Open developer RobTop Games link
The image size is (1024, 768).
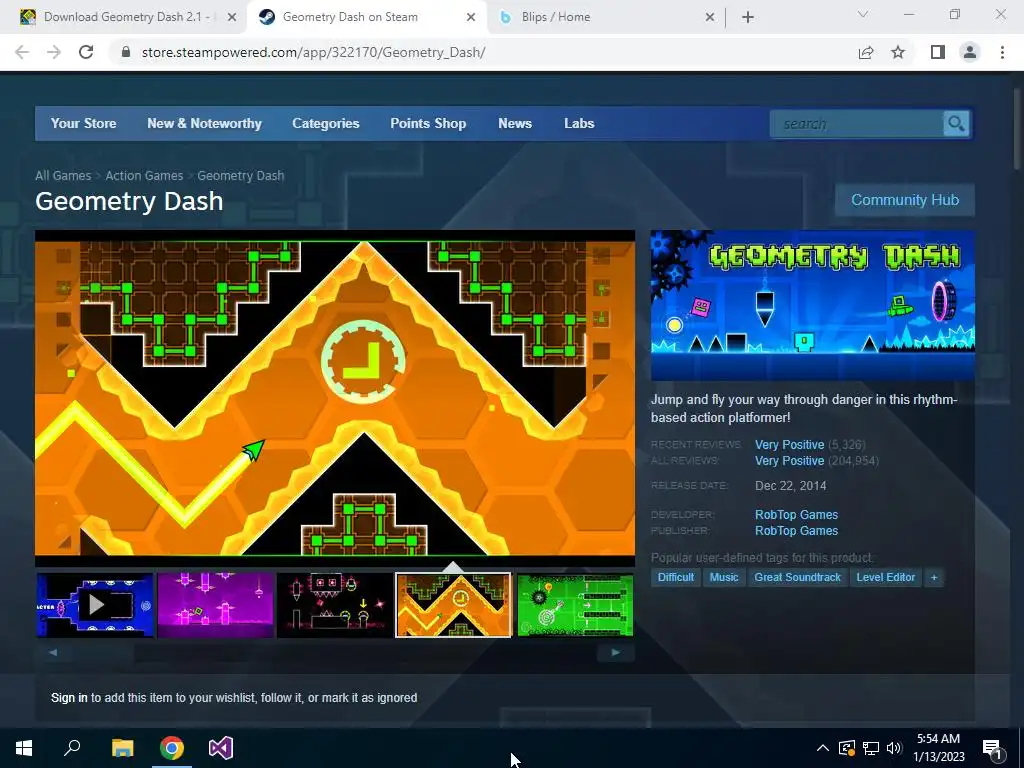[x=796, y=515]
